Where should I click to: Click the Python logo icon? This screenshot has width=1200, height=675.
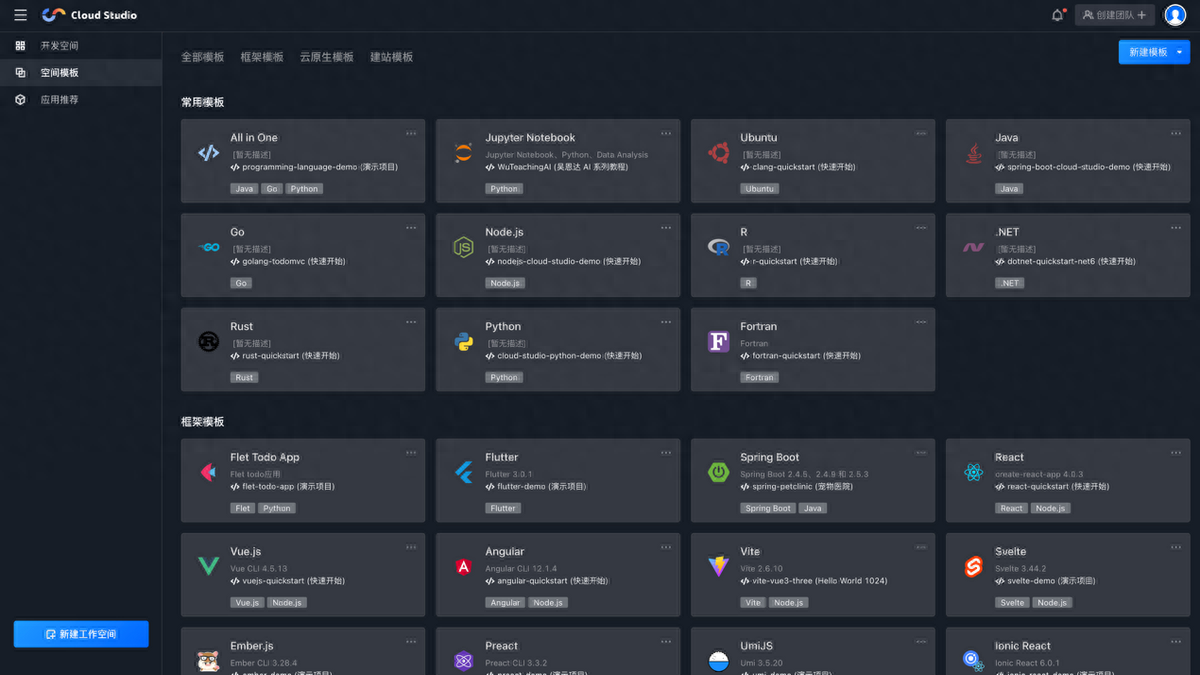click(x=463, y=341)
